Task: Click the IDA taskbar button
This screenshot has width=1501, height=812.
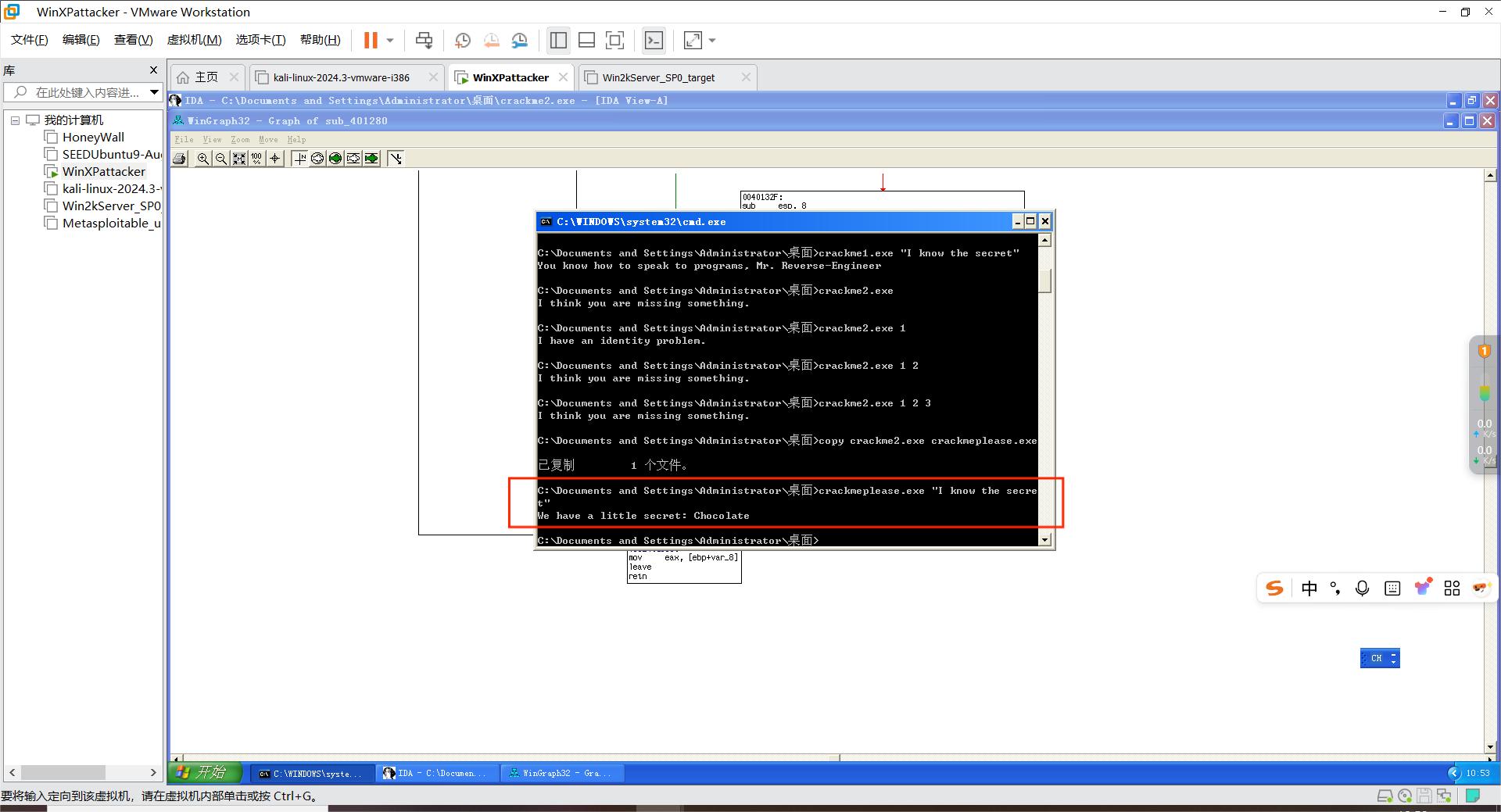Action: [435, 774]
